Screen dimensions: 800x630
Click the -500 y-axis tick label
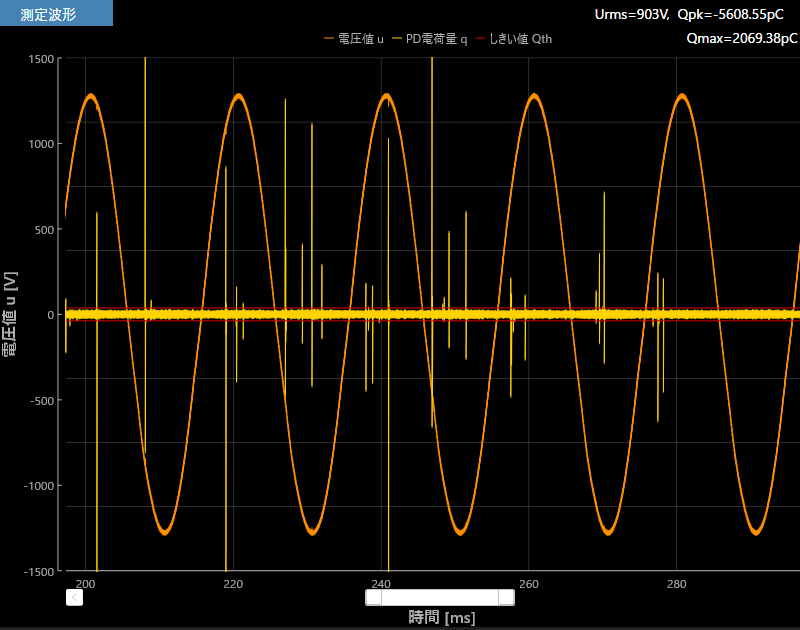click(x=42, y=401)
